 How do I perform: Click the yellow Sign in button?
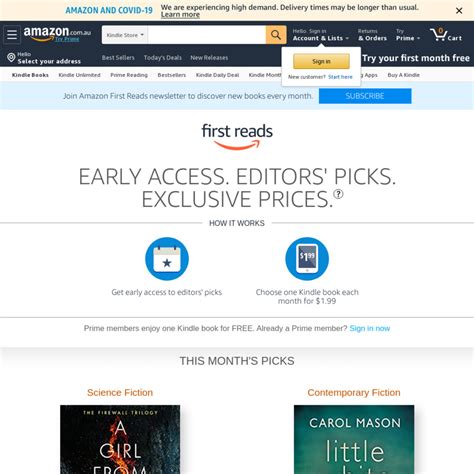pyautogui.click(x=321, y=61)
